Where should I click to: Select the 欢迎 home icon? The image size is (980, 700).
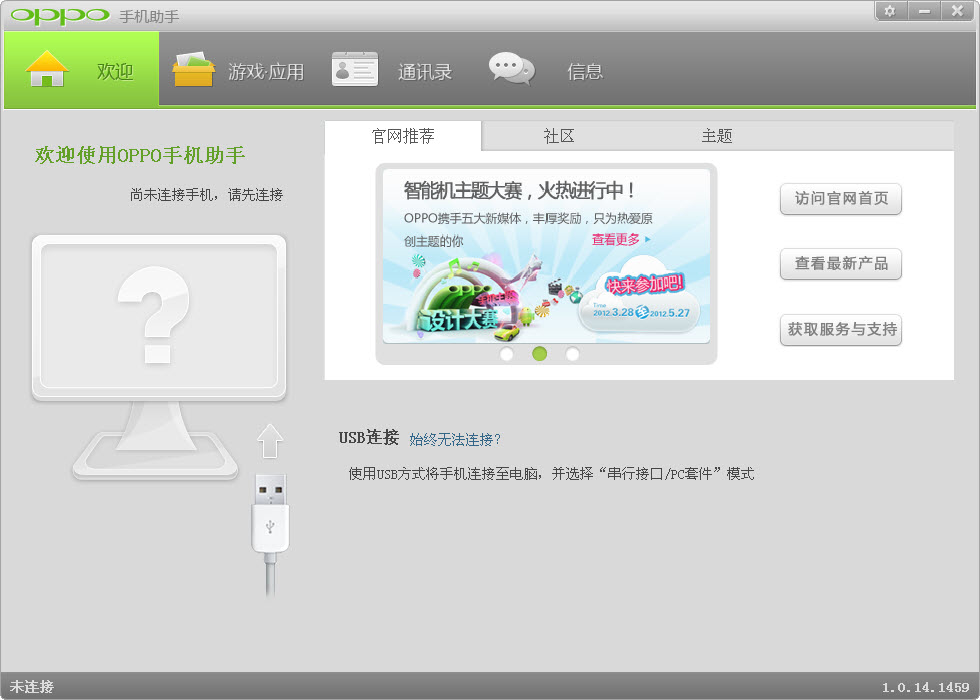46,69
